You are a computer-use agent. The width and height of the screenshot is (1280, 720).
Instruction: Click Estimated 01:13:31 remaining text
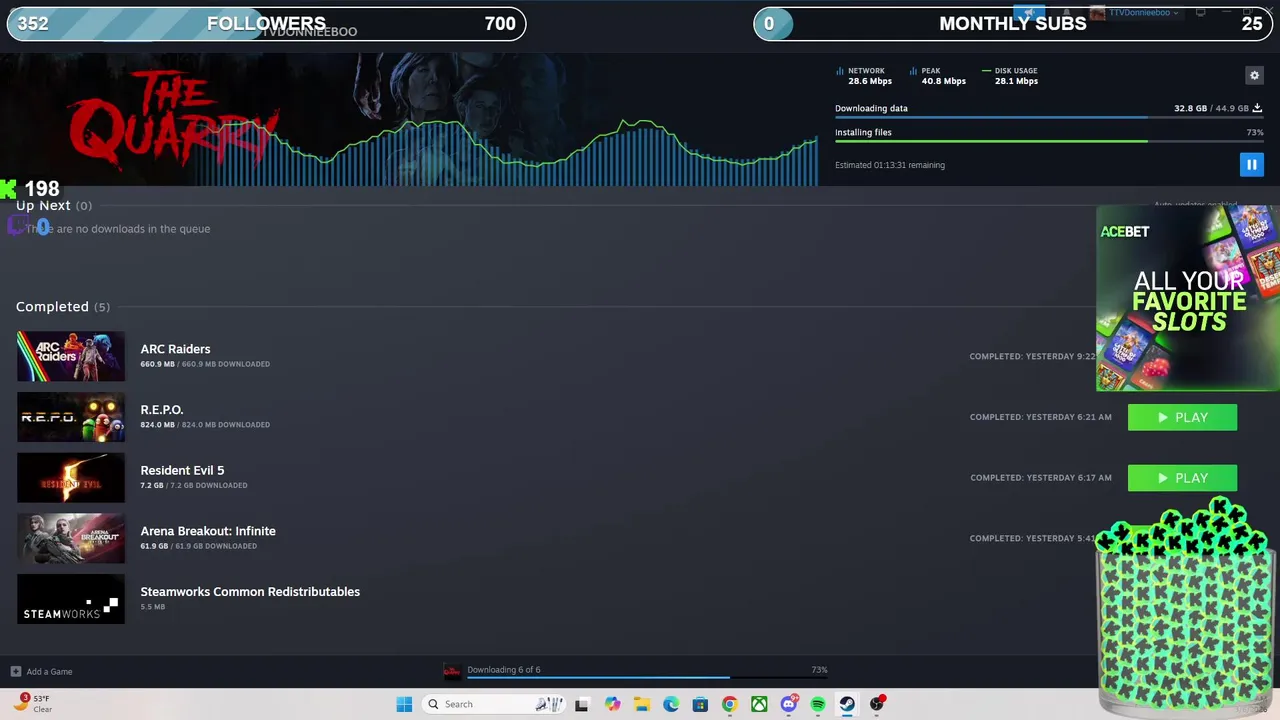click(890, 165)
